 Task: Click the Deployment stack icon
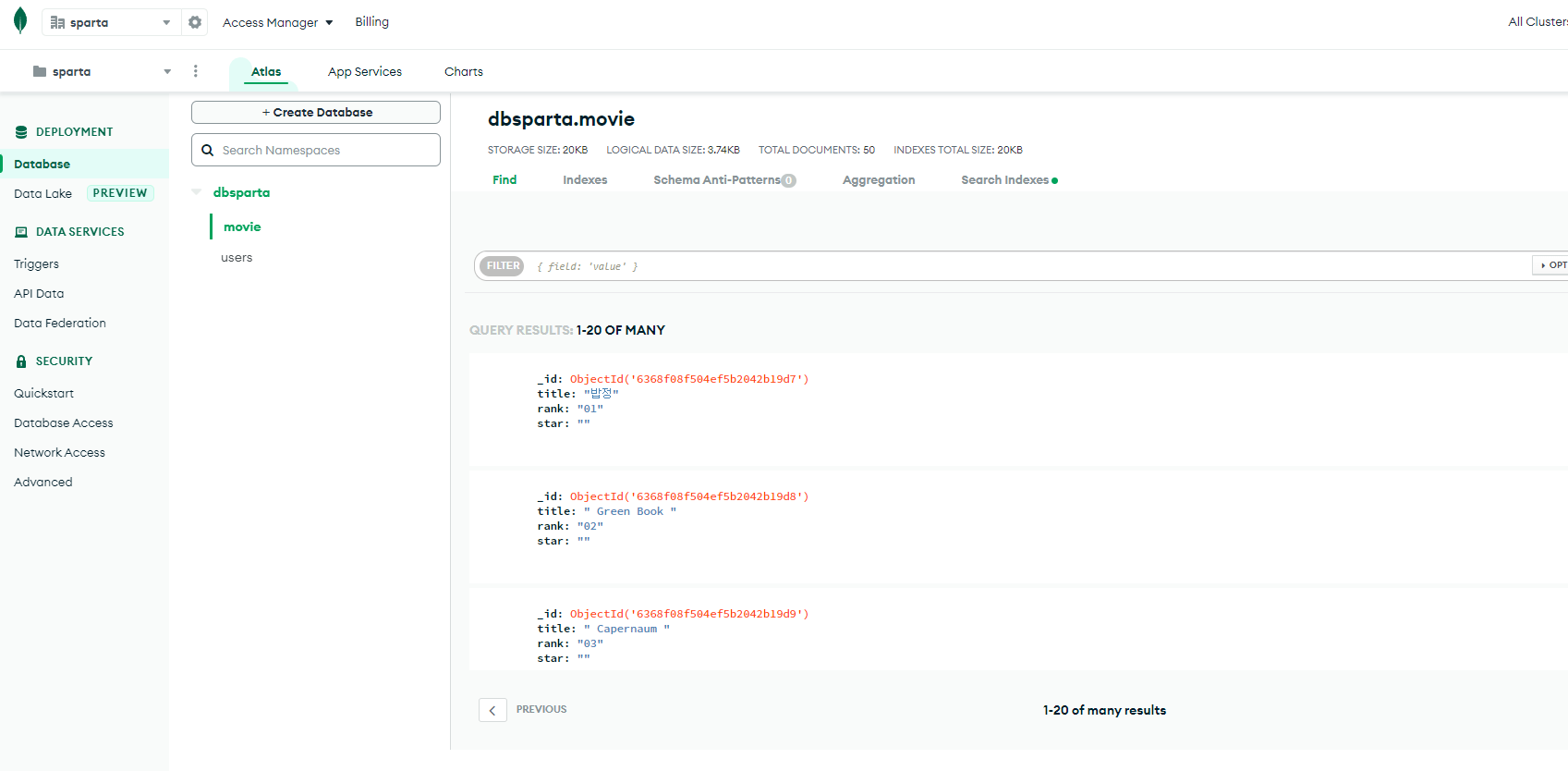(21, 132)
